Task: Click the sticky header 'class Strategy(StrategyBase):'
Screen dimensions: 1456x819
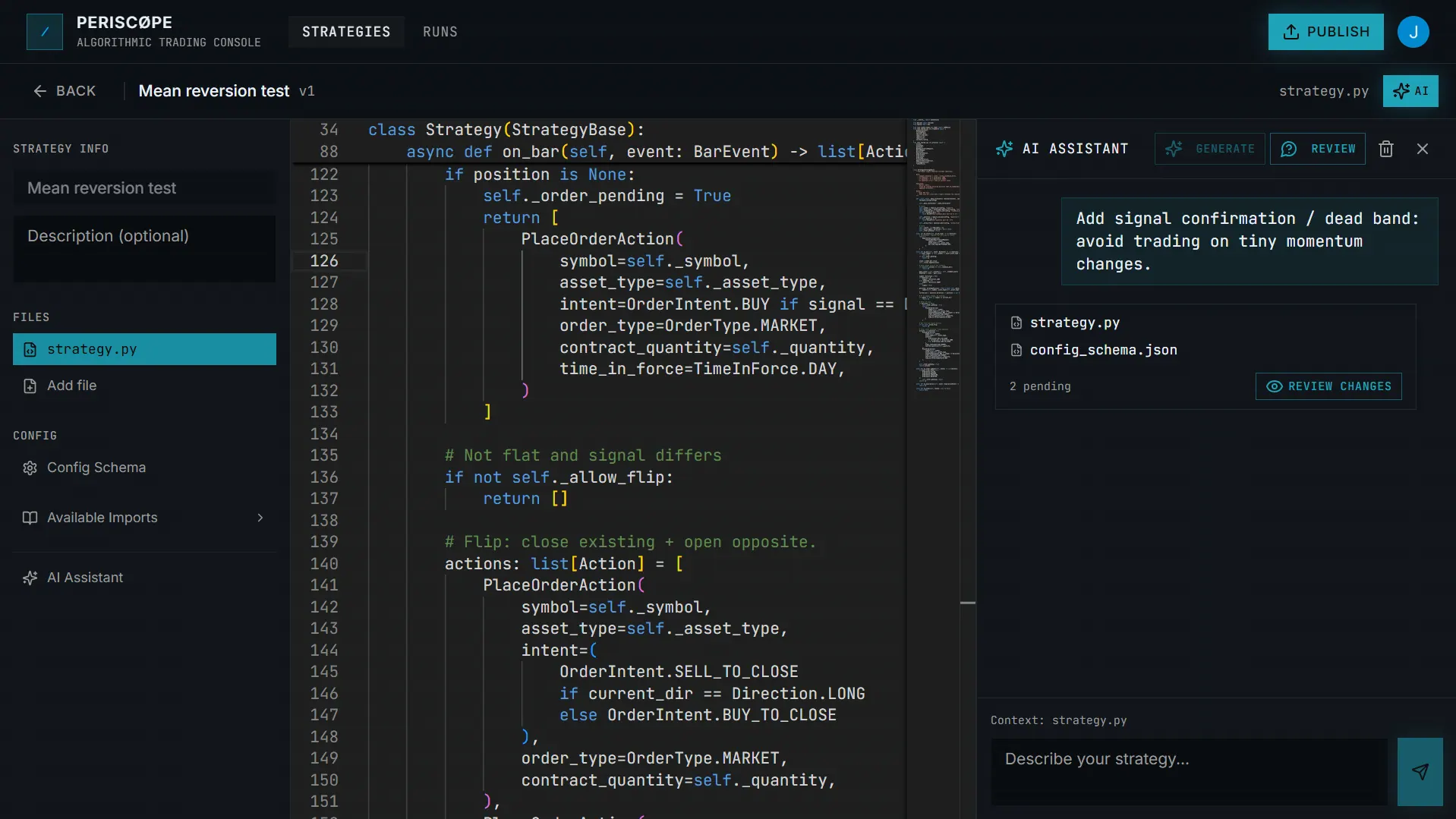Action: click(x=506, y=130)
